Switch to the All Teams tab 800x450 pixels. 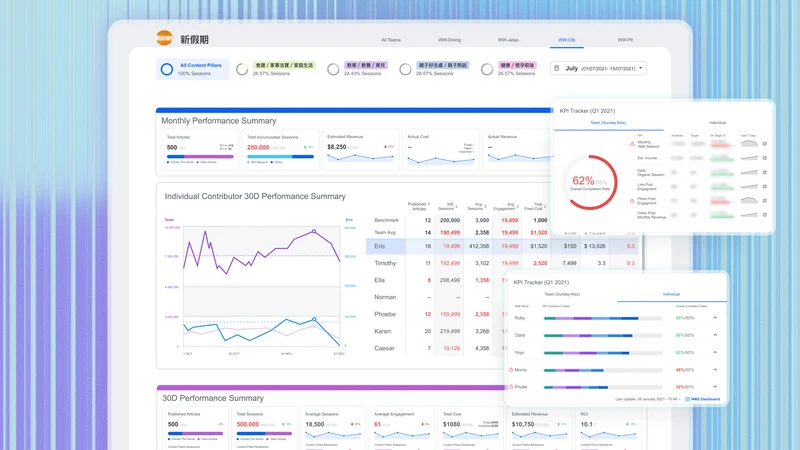(391, 40)
